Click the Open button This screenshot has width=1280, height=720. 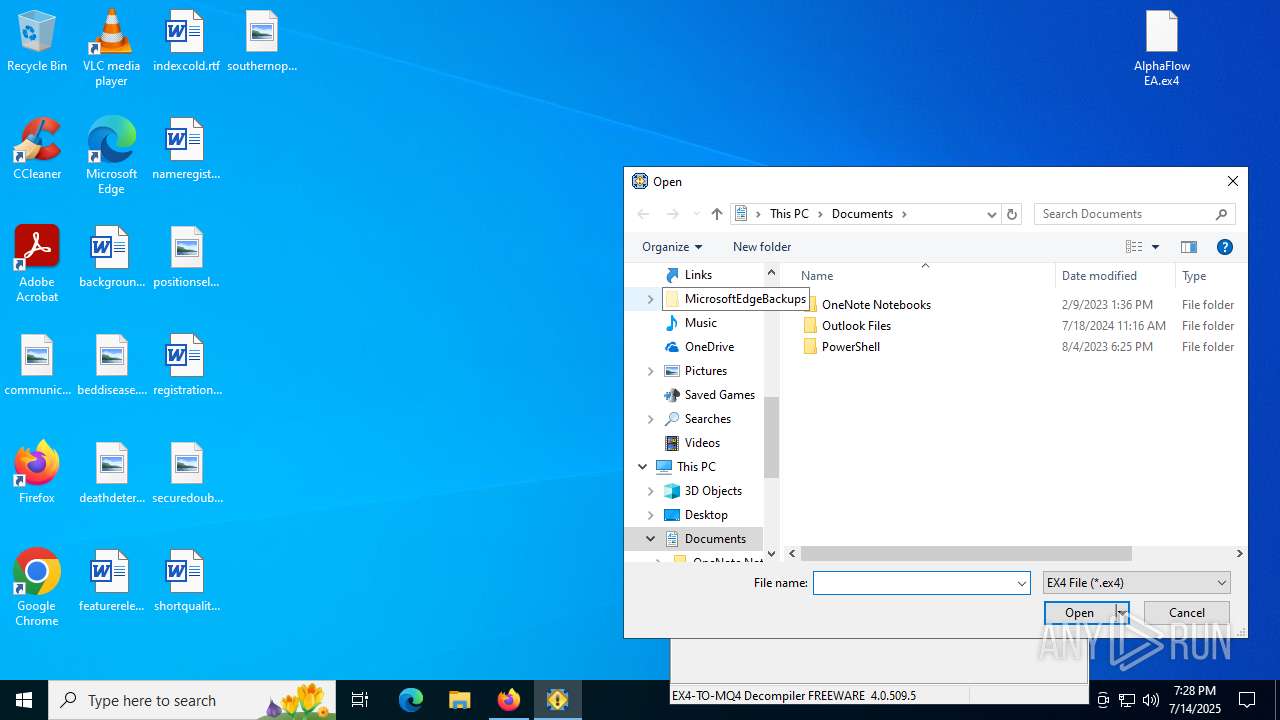pos(1079,613)
